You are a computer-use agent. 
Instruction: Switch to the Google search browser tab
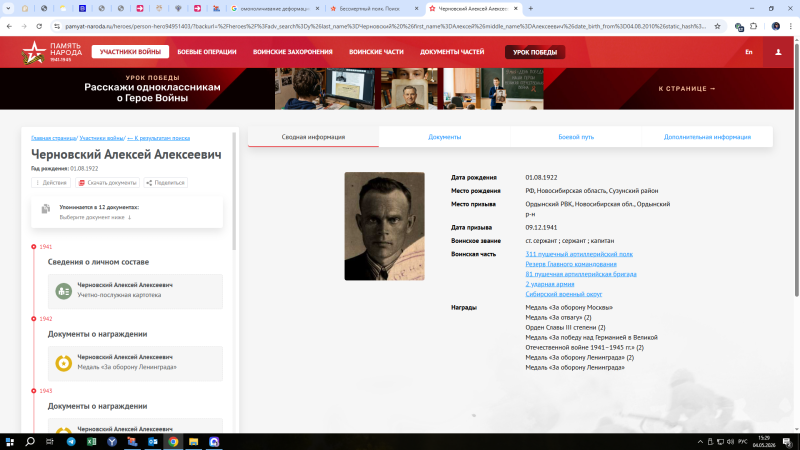(x=276, y=9)
